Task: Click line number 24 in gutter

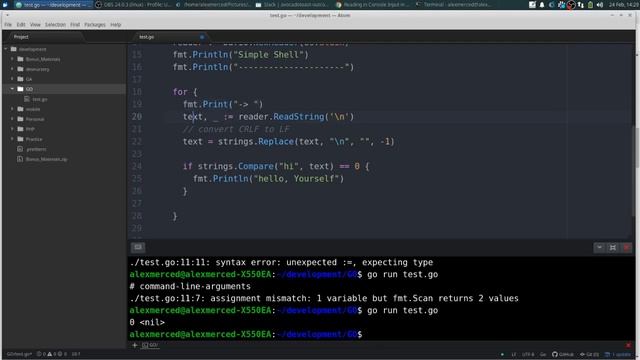Action: pyautogui.click(x=137, y=167)
